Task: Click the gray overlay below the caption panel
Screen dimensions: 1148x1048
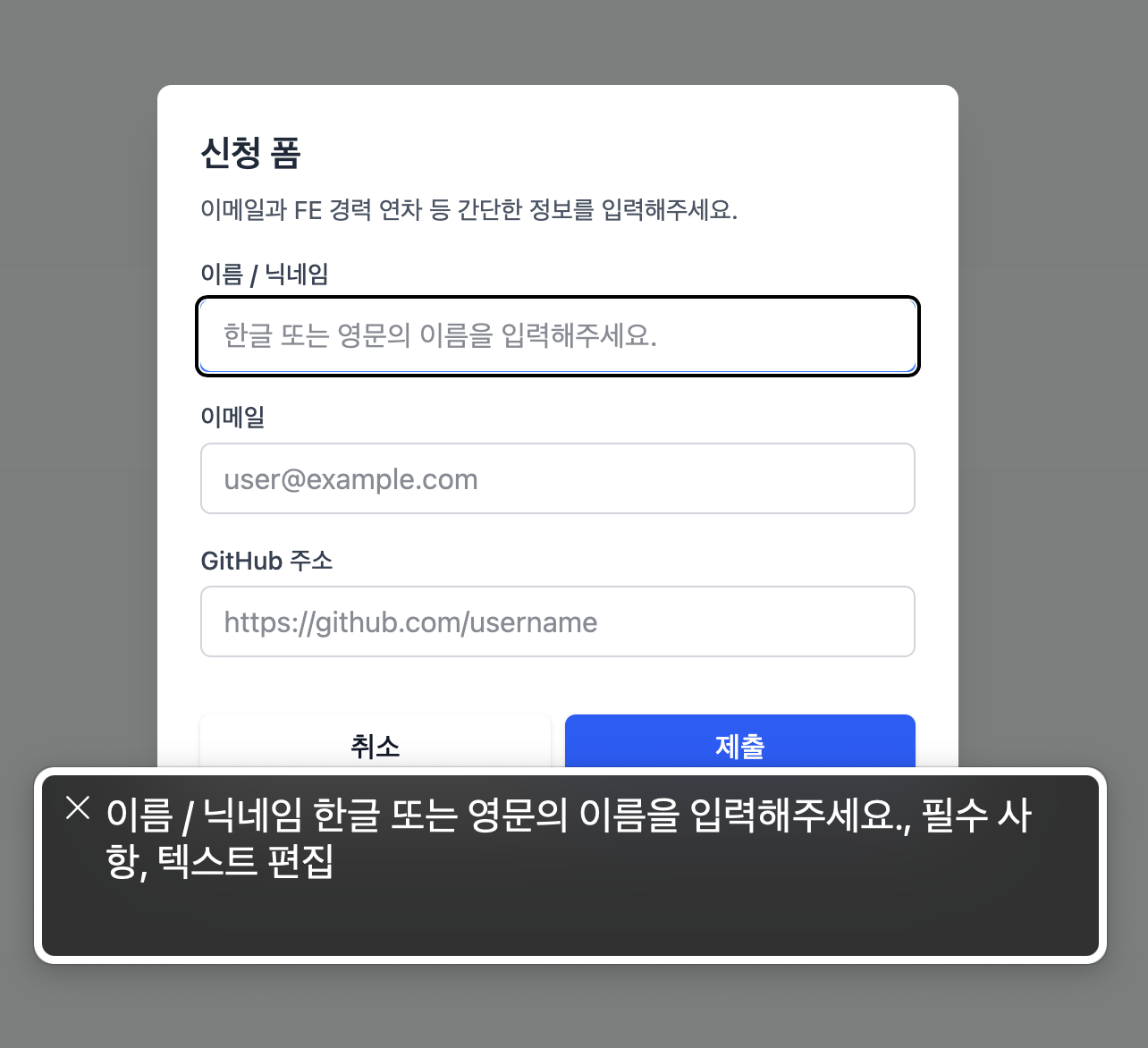Action: 572,1006
